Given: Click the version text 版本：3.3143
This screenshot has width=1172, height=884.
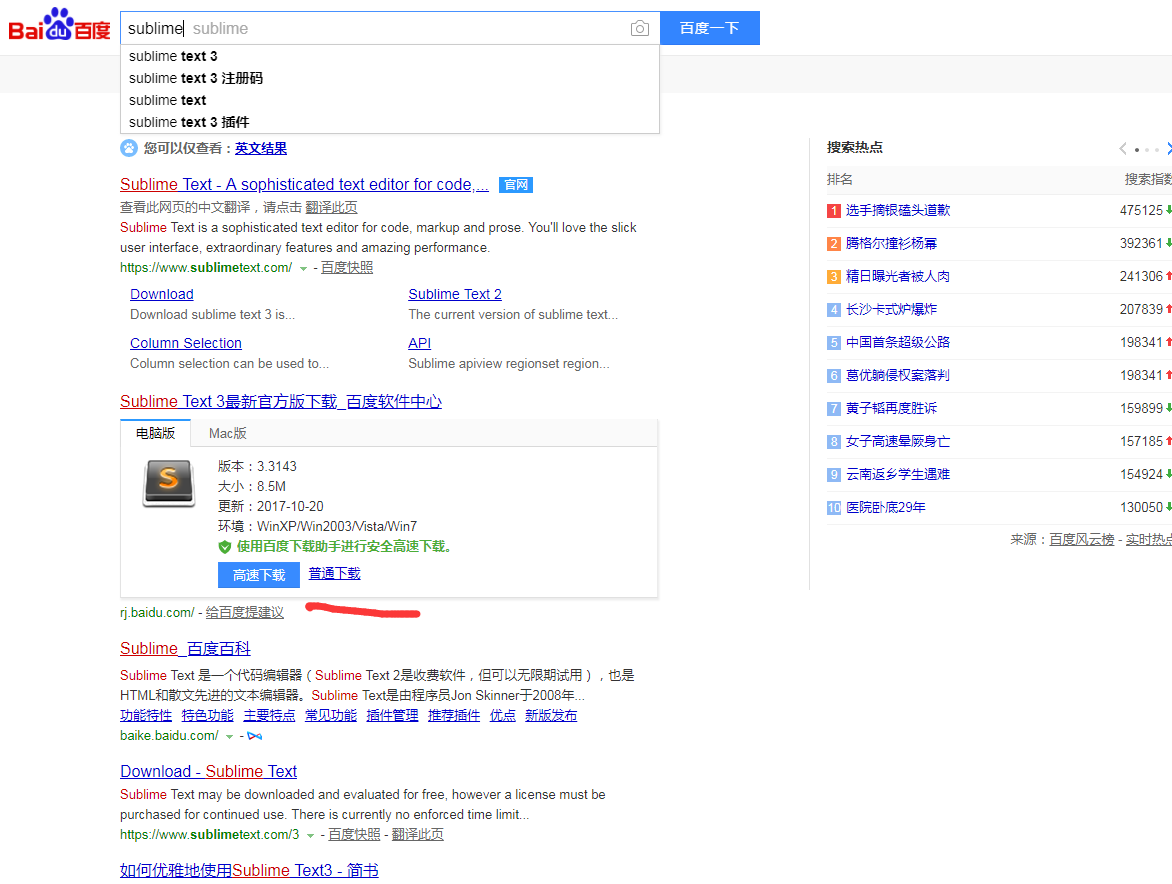Looking at the screenshot, I should click(x=257, y=466).
